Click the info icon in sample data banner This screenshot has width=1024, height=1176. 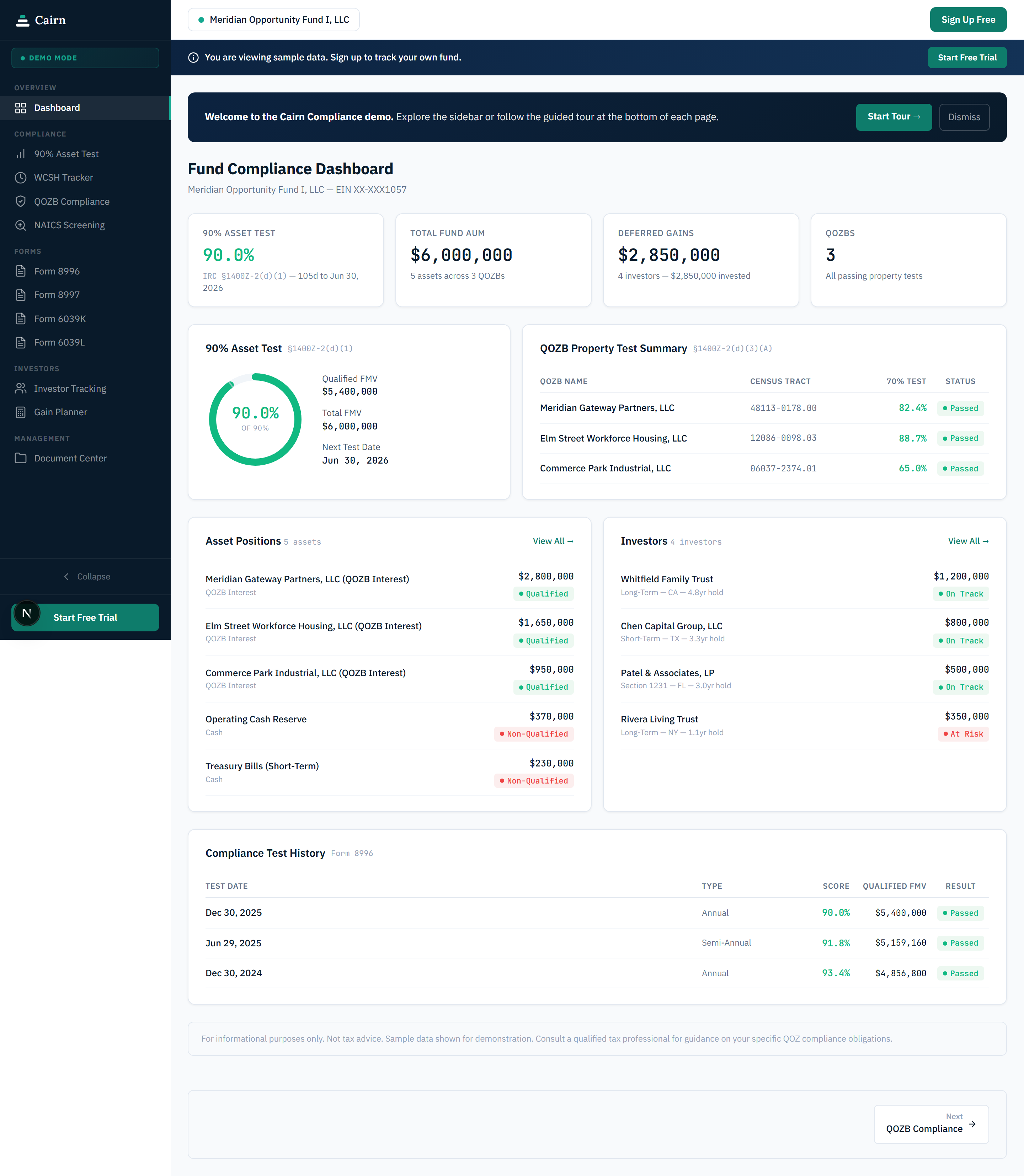coord(193,58)
